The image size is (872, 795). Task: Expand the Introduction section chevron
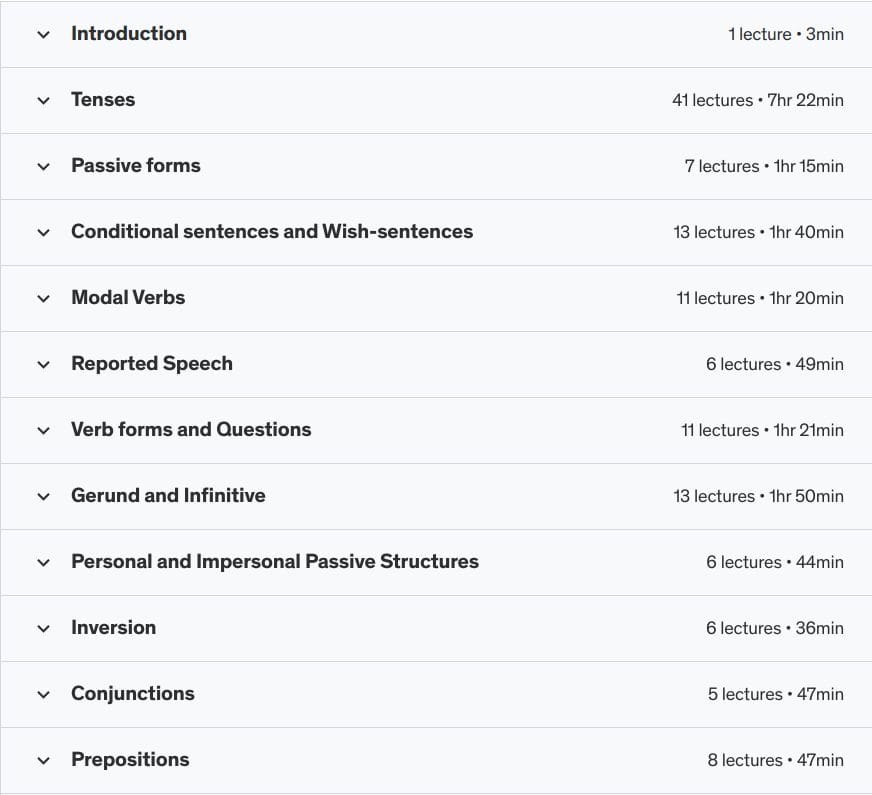[43, 35]
